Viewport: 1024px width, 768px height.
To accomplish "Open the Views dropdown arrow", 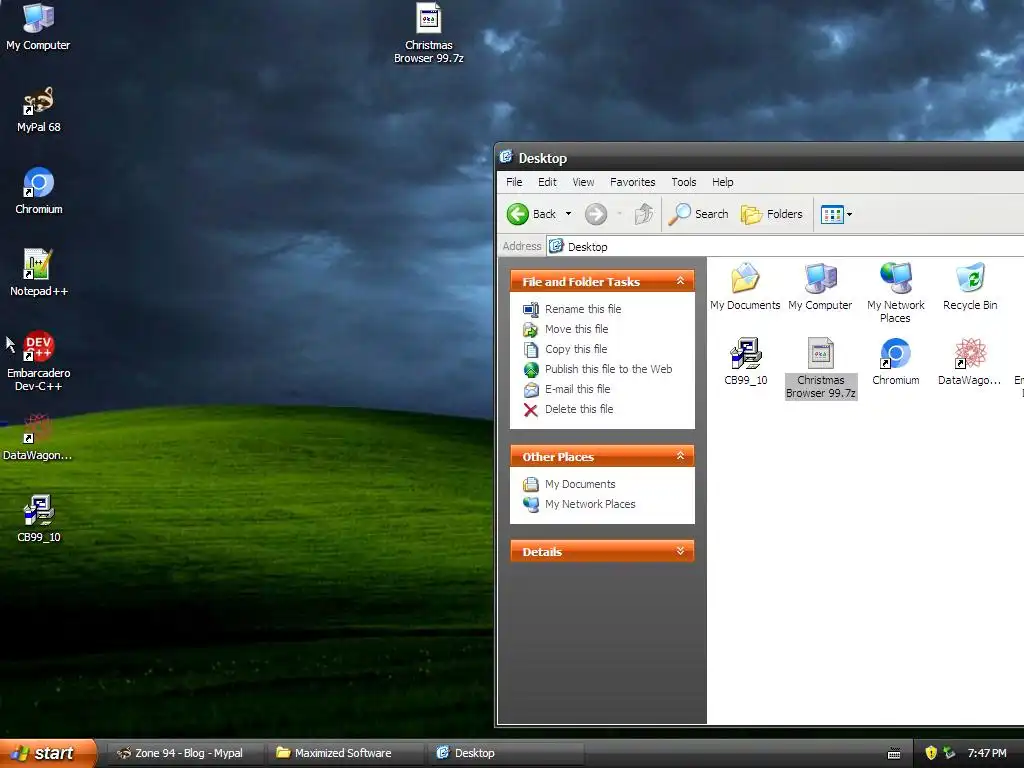I will [849, 214].
